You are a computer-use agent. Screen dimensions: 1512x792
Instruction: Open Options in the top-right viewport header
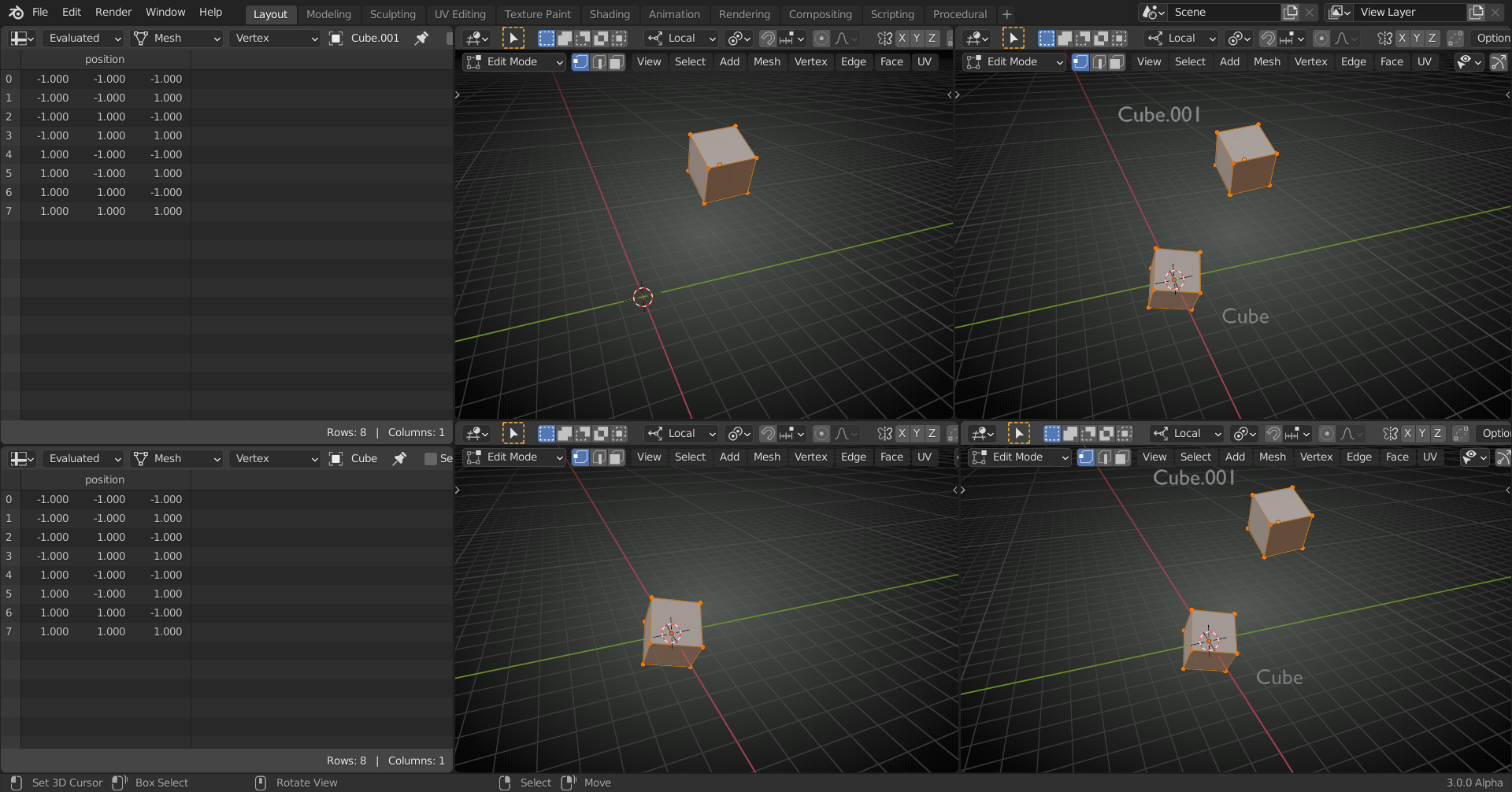click(1493, 38)
